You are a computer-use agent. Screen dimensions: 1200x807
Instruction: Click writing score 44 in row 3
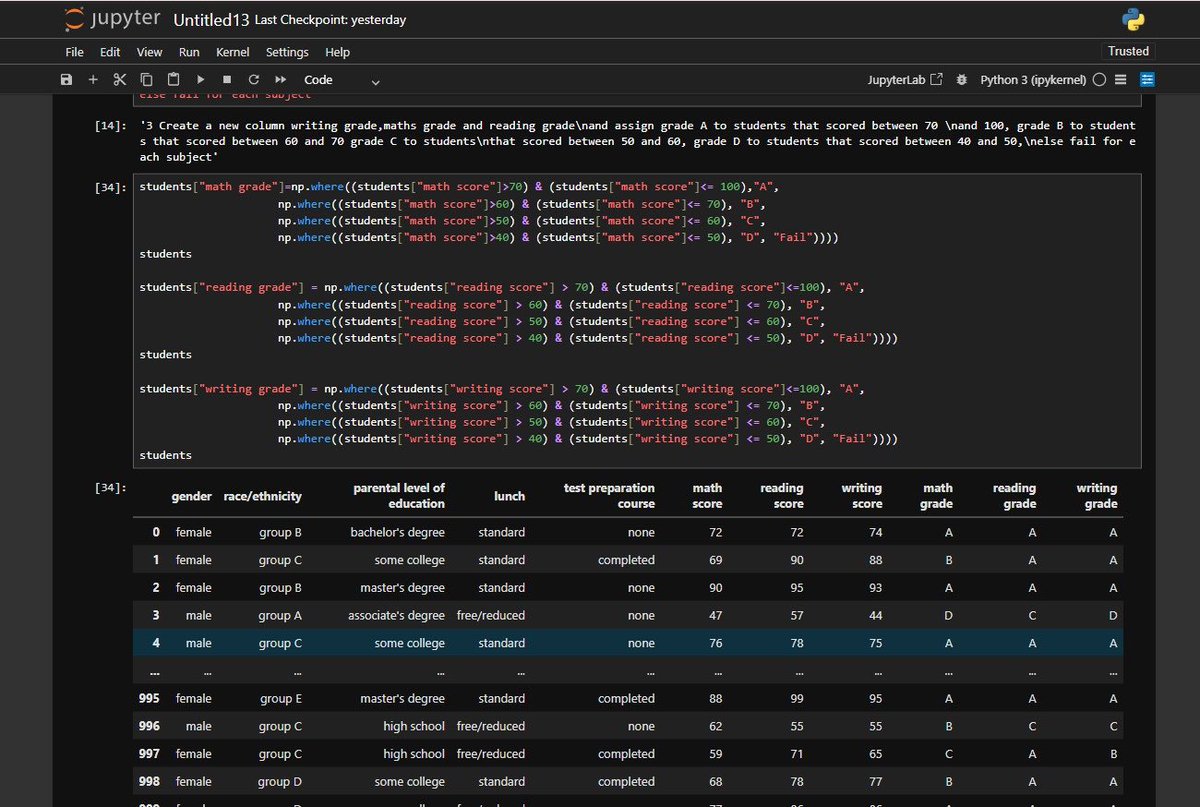875,616
